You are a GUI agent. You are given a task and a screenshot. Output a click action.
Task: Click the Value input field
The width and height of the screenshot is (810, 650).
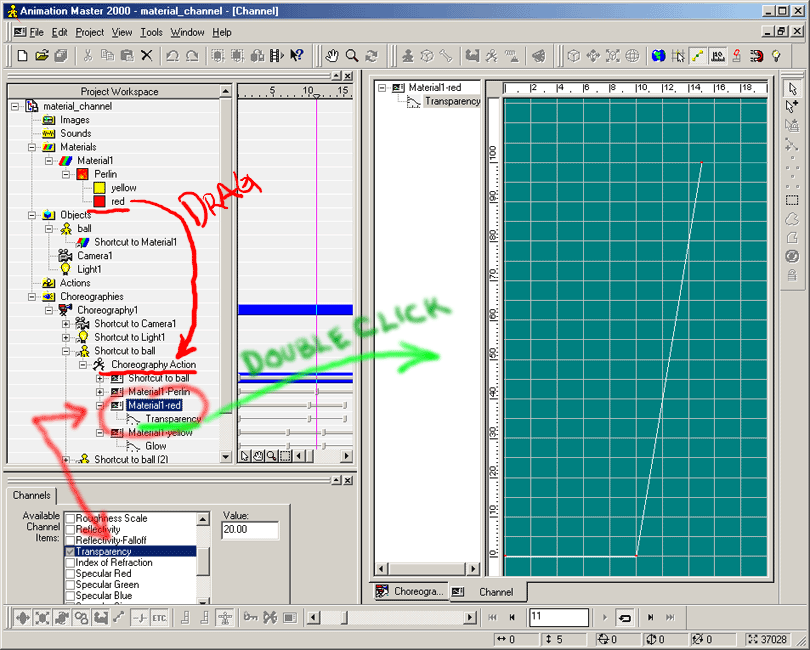coord(249,530)
